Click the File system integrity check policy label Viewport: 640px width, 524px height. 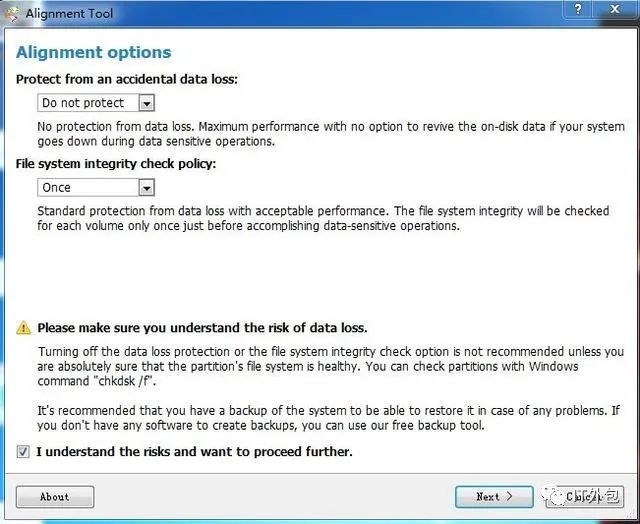tap(116, 163)
